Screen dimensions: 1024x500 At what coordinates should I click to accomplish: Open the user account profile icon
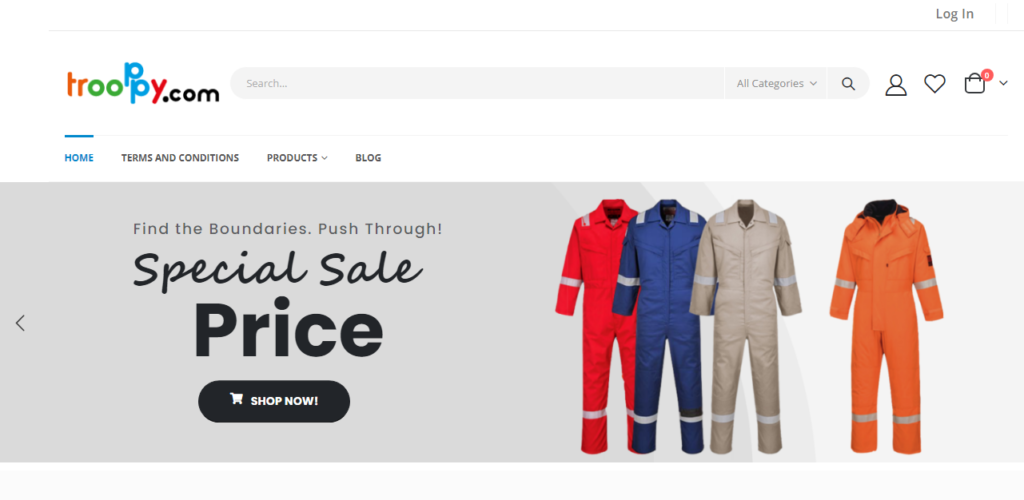(895, 84)
